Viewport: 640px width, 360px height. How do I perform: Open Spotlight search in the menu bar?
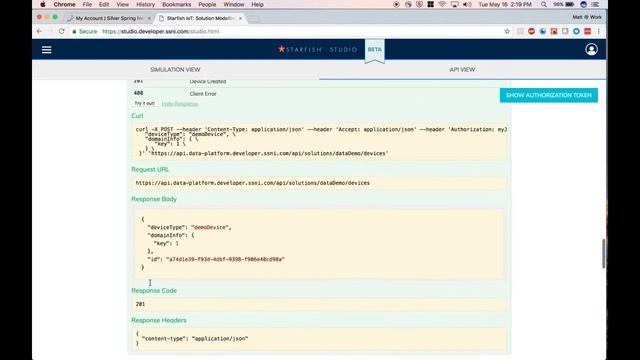(544, 4)
